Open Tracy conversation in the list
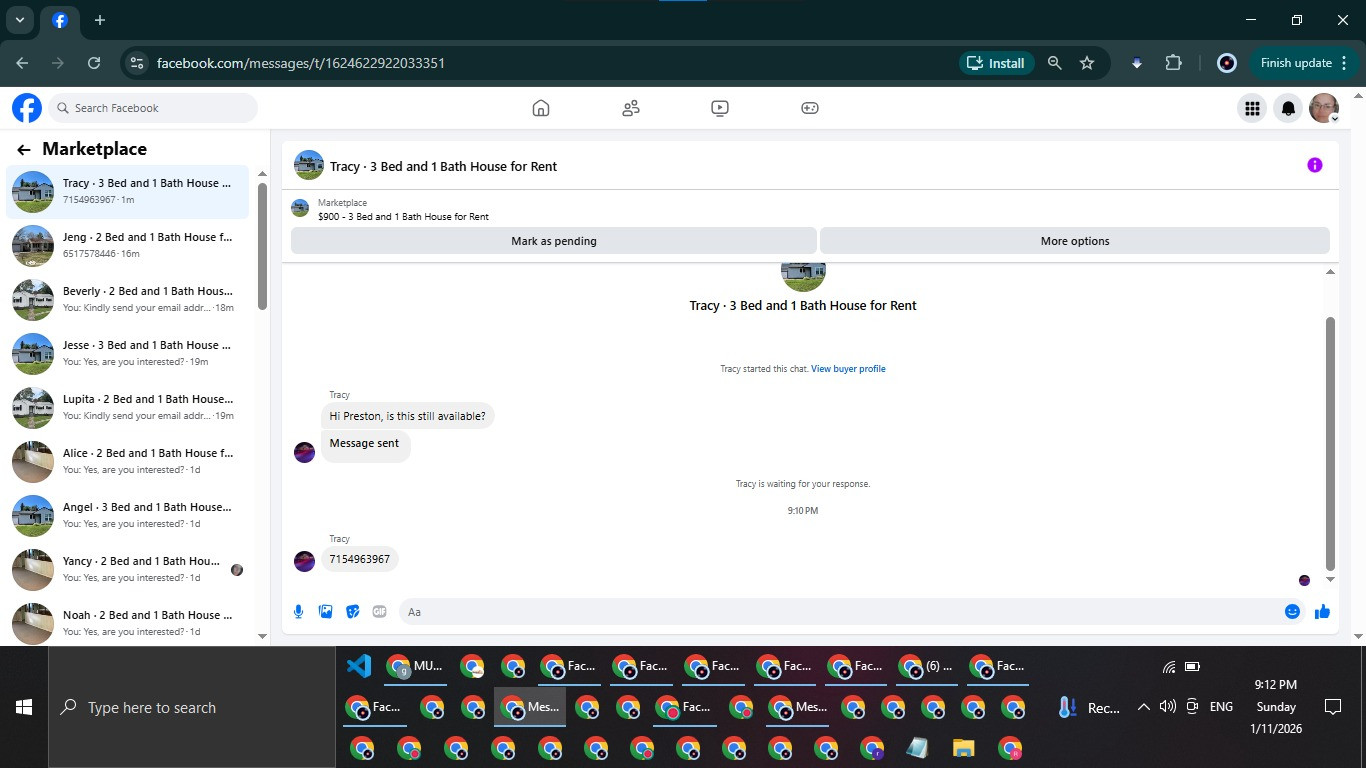 pos(128,191)
